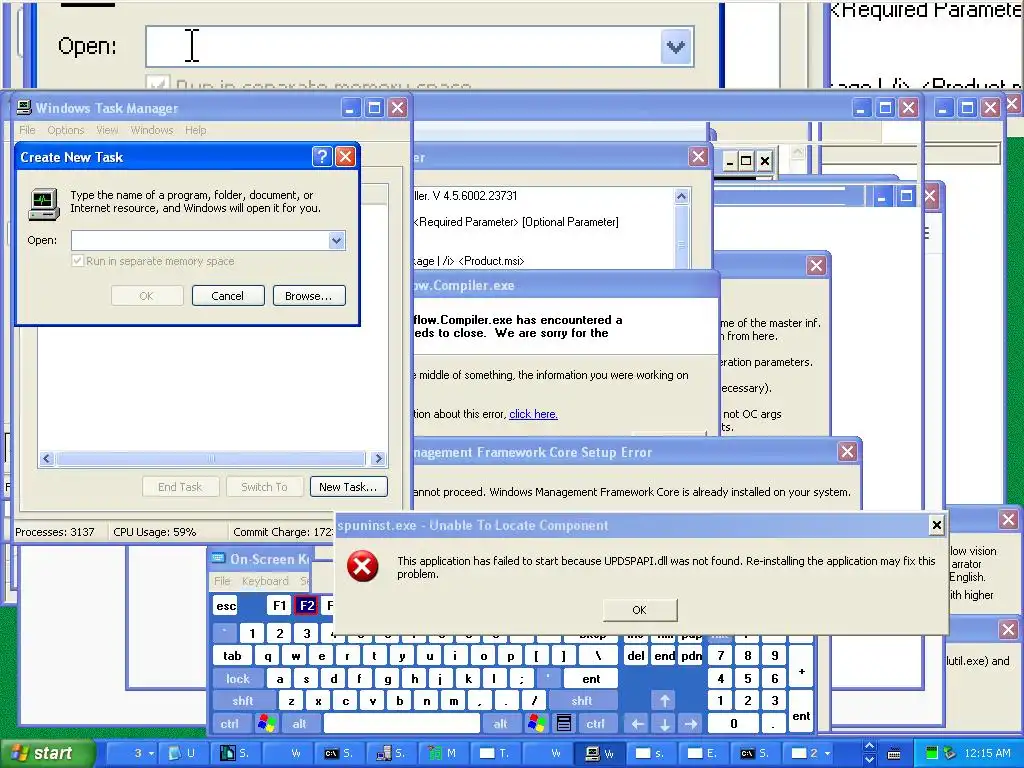Click 'Processes: 3137' in Task Manager status bar
Screen dimensions: 1024x768
point(55,532)
